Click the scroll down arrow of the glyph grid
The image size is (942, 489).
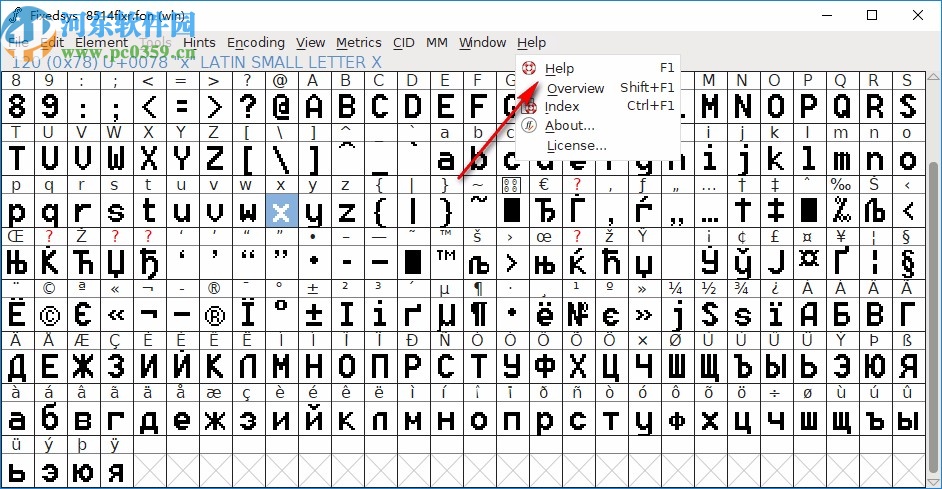pos(933,482)
